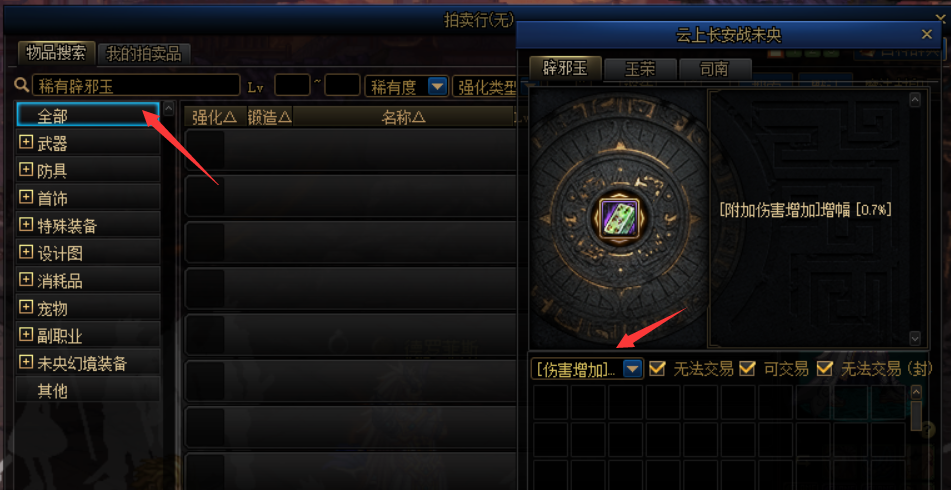Screen dimensions: 951x490
Task: Expand the 防具 category plus icon
Action: pos(25,169)
